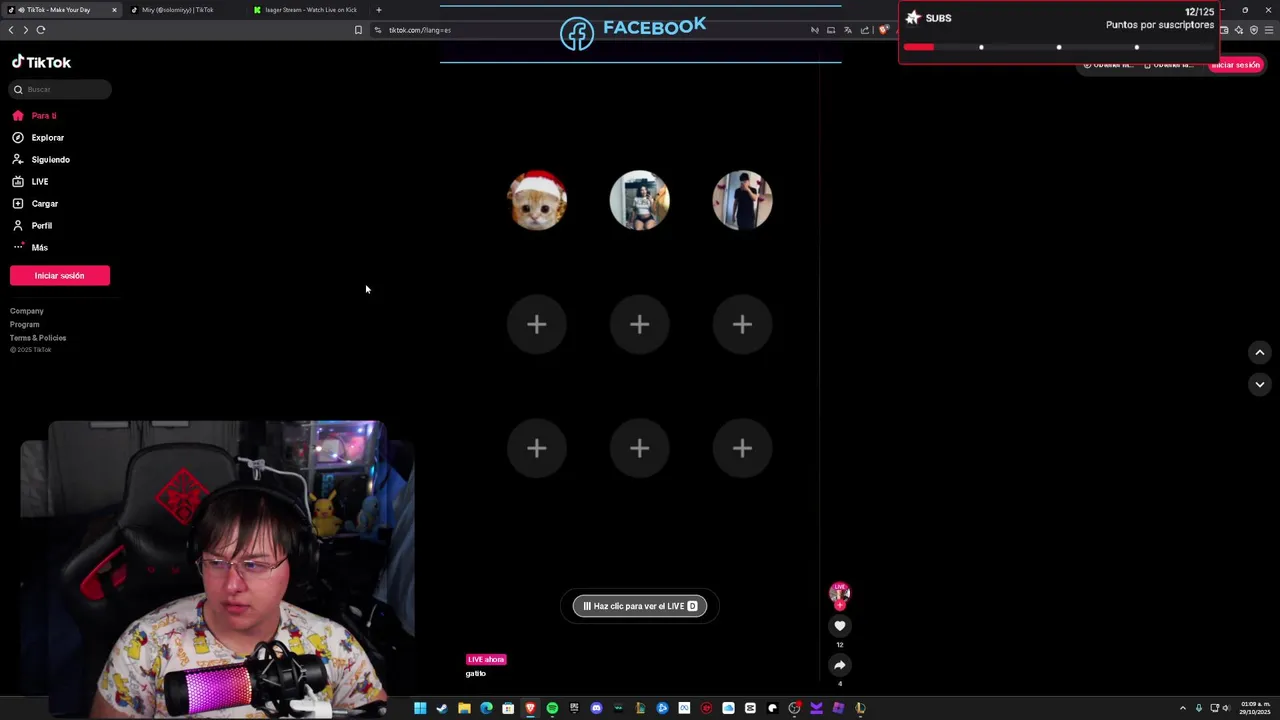Click the translate page icon in toolbar
Viewport: 1280px width, 720px height.
(x=848, y=30)
